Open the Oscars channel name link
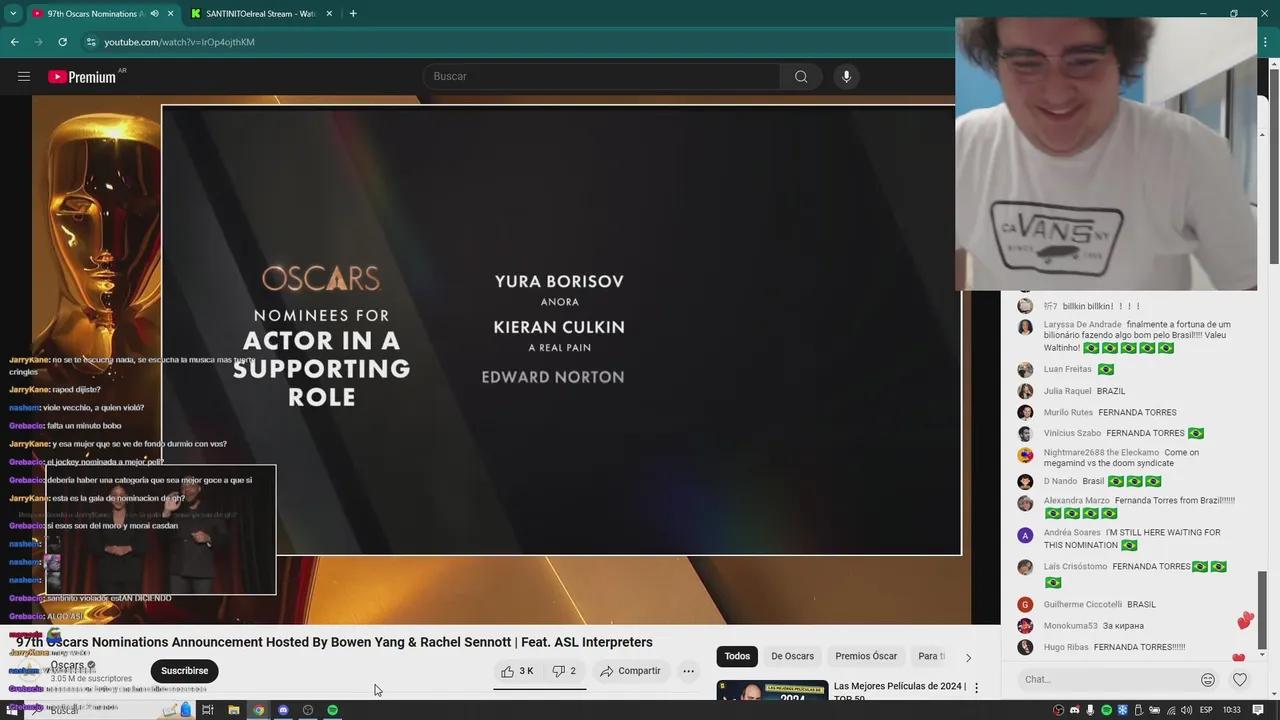Screen dimensions: 1280x720 point(68,666)
